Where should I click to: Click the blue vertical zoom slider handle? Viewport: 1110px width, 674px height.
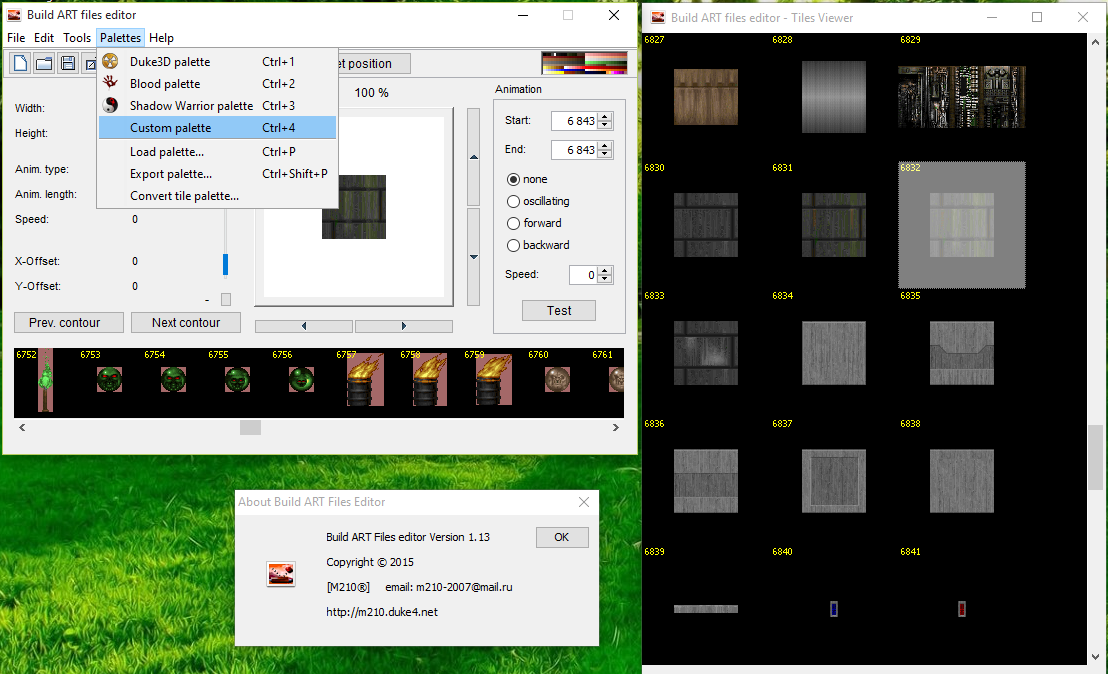pos(226,264)
